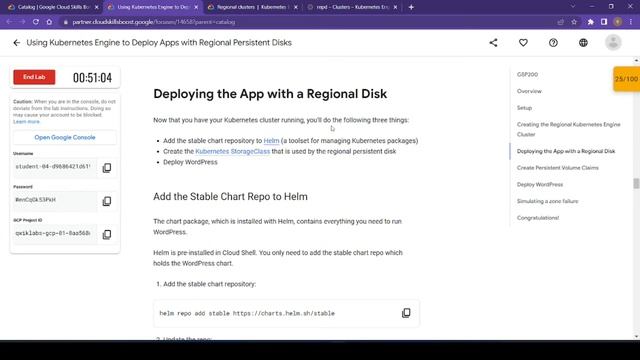Click the browser address bar URL

coord(153,22)
